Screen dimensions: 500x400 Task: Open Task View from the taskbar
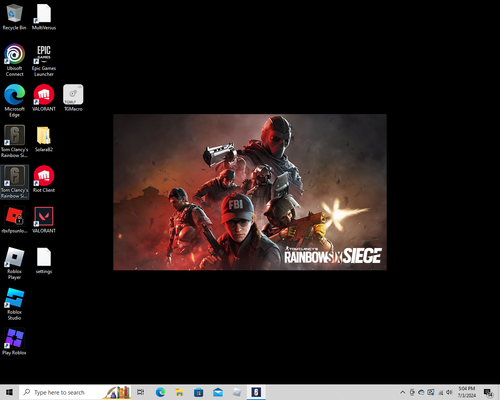pos(141,392)
